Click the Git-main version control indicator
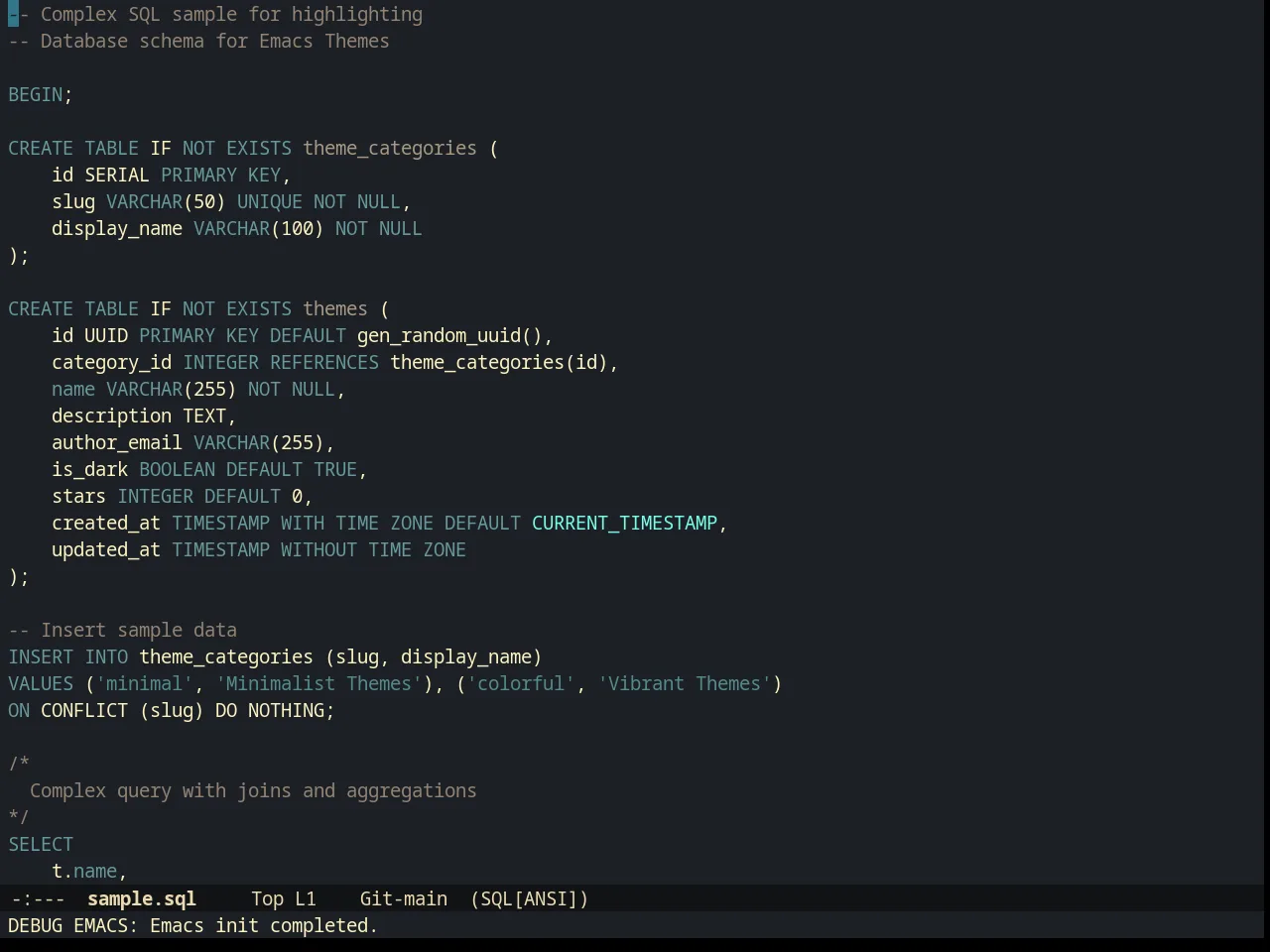 pos(403,898)
